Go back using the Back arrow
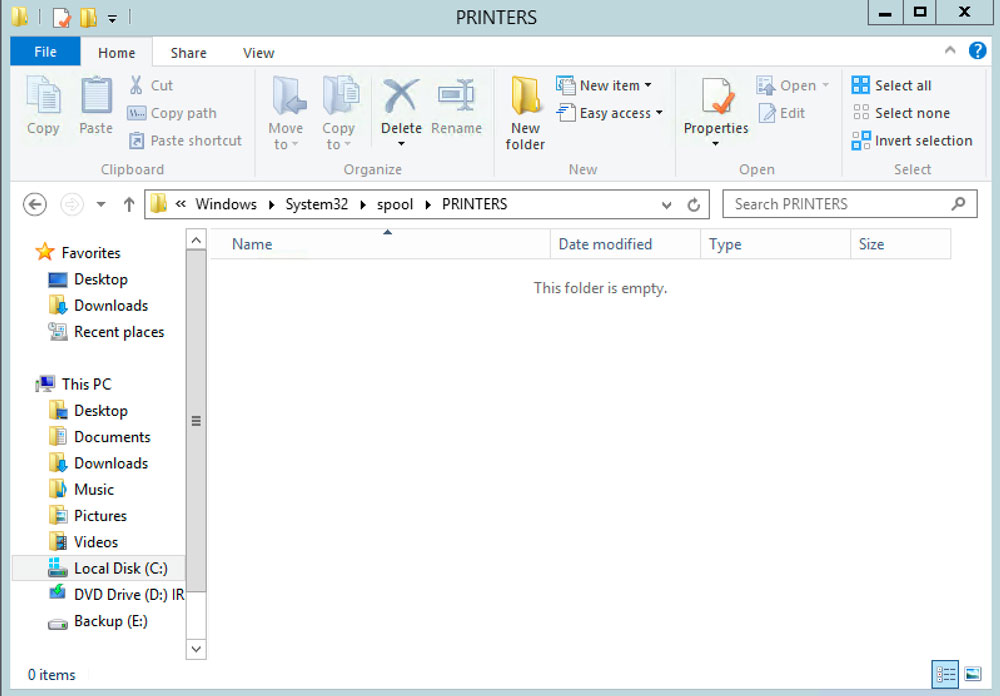The height and width of the screenshot is (696, 1000). point(35,204)
